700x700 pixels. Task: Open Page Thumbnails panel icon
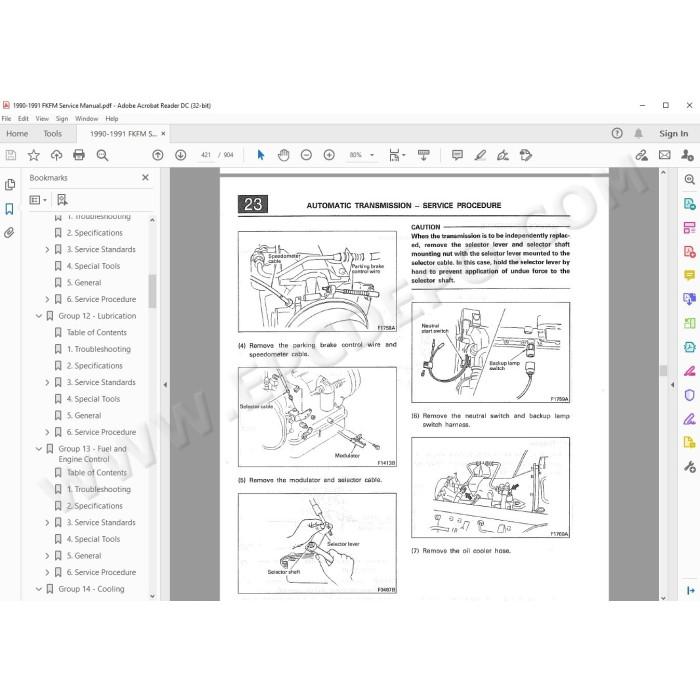9,184
